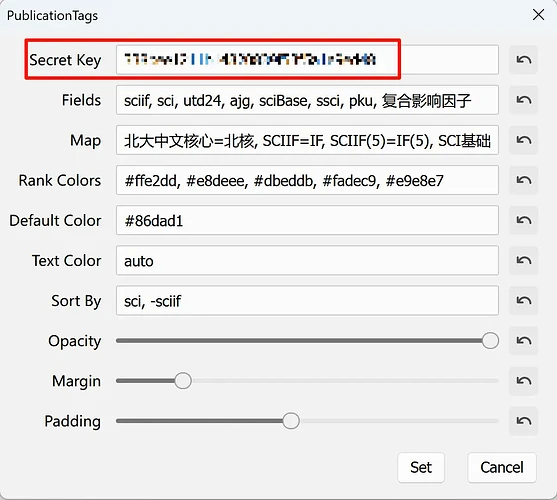557x500 pixels.
Task: Edit the Default Color #86dad1 field
Action: tap(307, 221)
